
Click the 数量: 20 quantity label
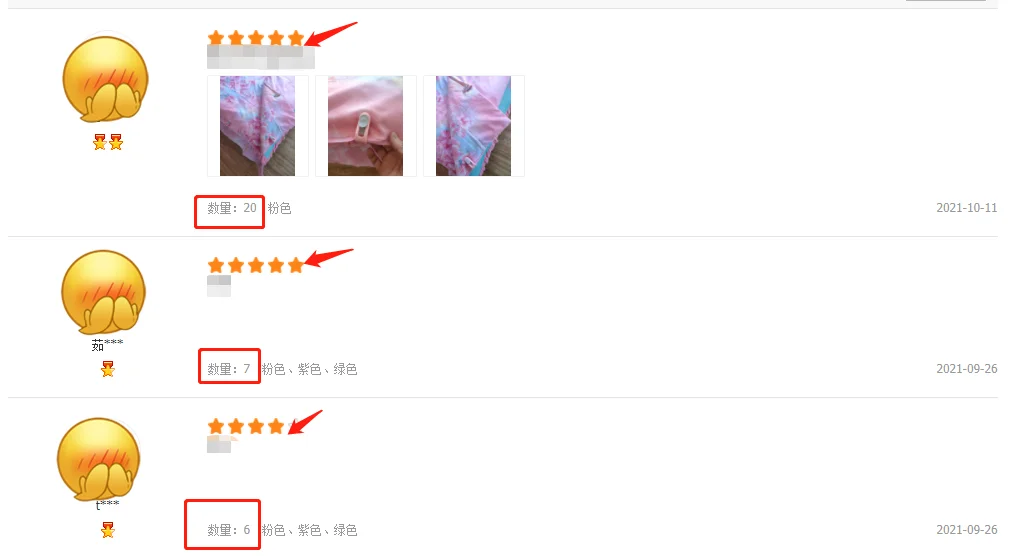(x=232, y=208)
